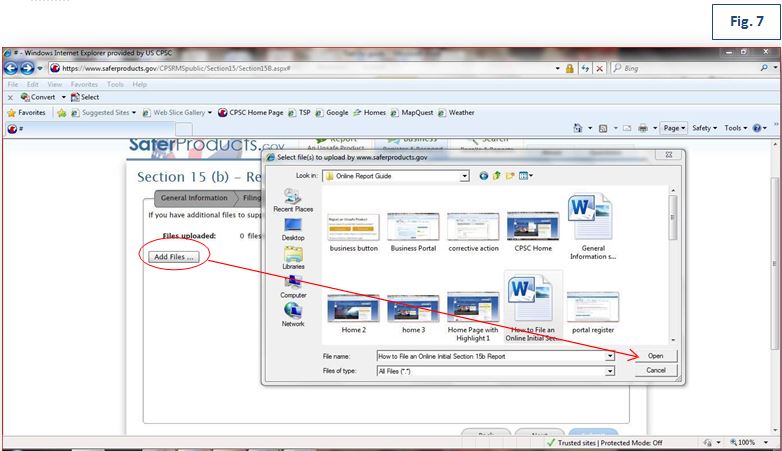Screen dimensions: 782x451
Task: Open the Page menu in command bar
Action: click(x=675, y=128)
